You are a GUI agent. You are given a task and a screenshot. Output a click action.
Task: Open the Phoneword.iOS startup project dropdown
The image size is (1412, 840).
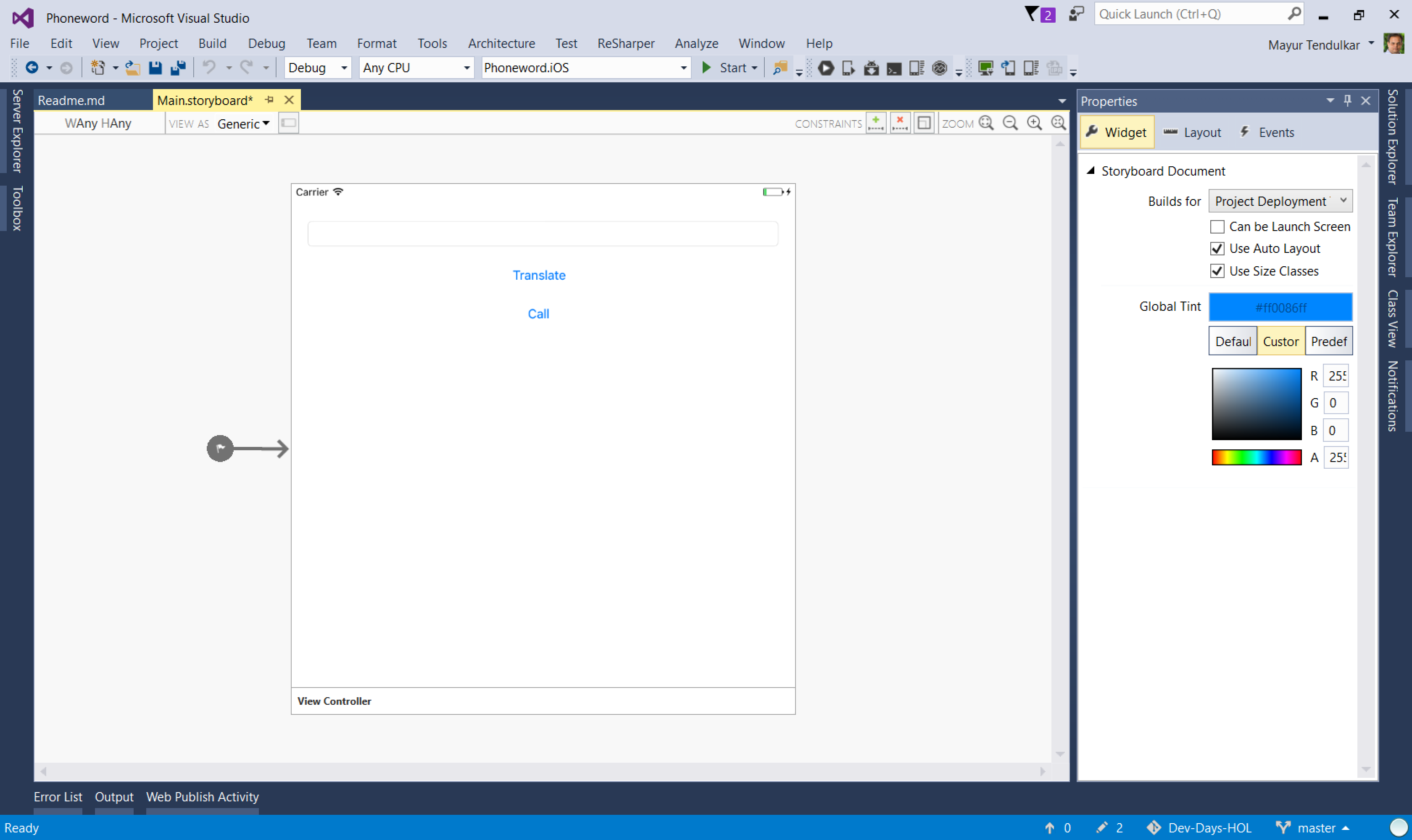pyautogui.click(x=586, y=68)
